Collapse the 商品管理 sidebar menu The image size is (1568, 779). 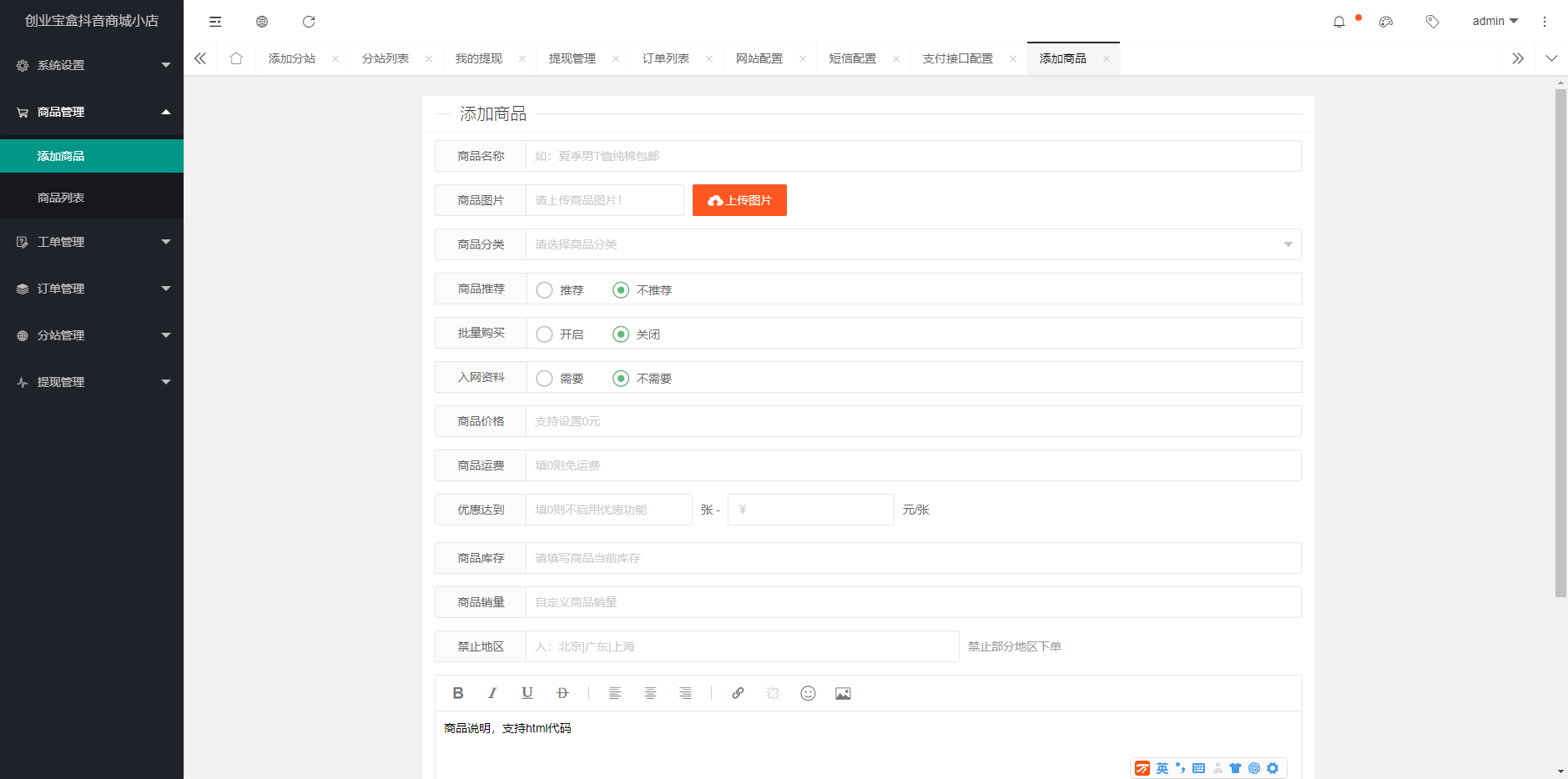[92, 112]
